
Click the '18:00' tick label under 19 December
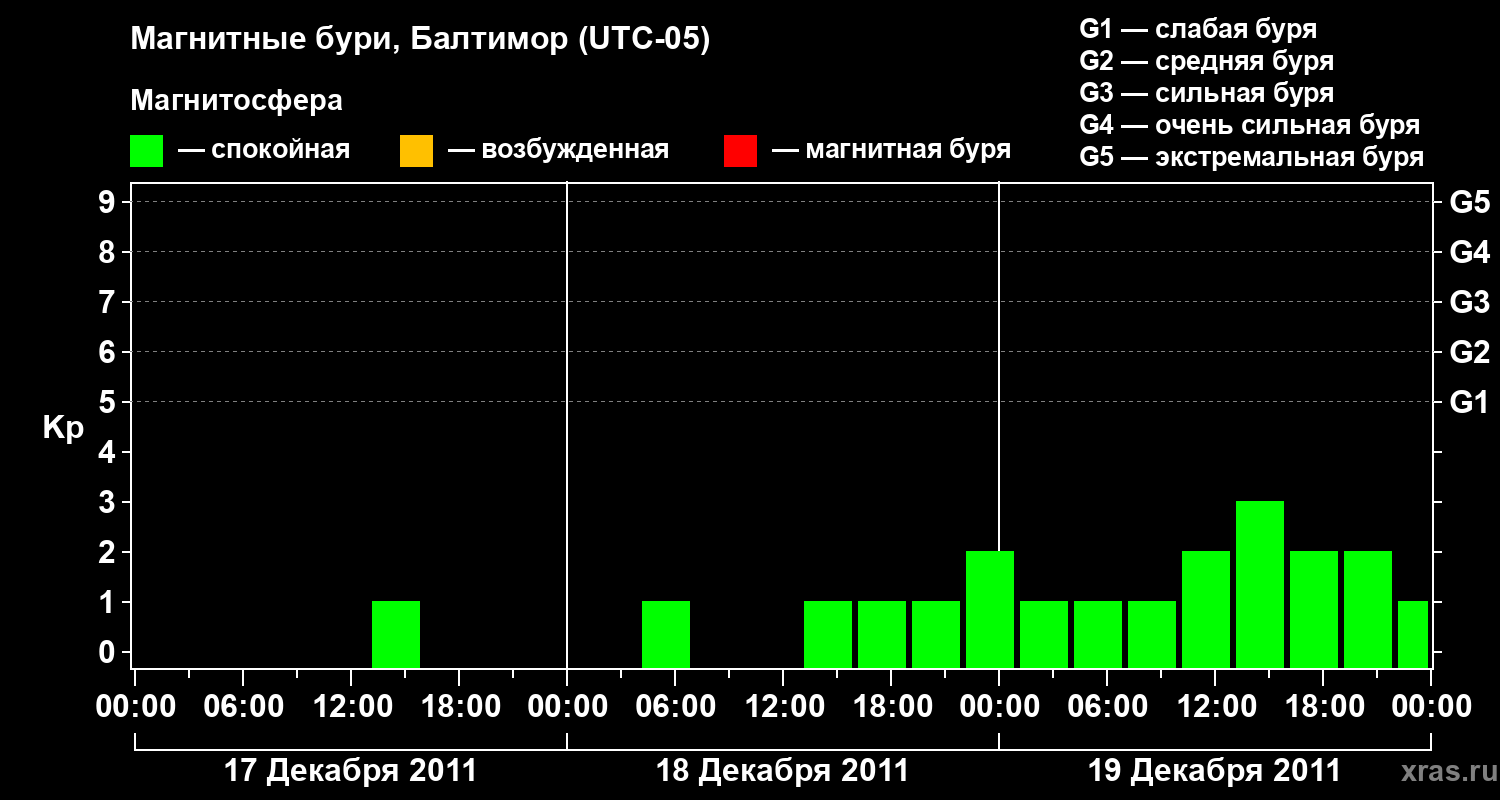pyautogui.click(x=1323, y=707)
